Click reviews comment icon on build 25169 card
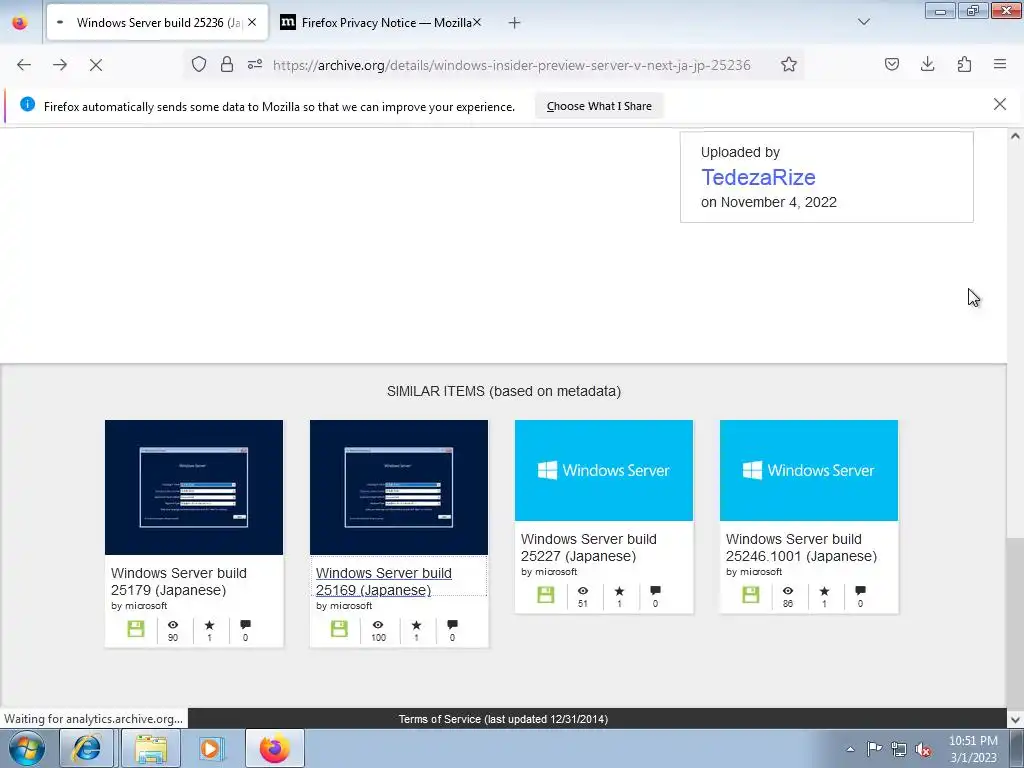The image size is (1024, 768). coord(452,625)
